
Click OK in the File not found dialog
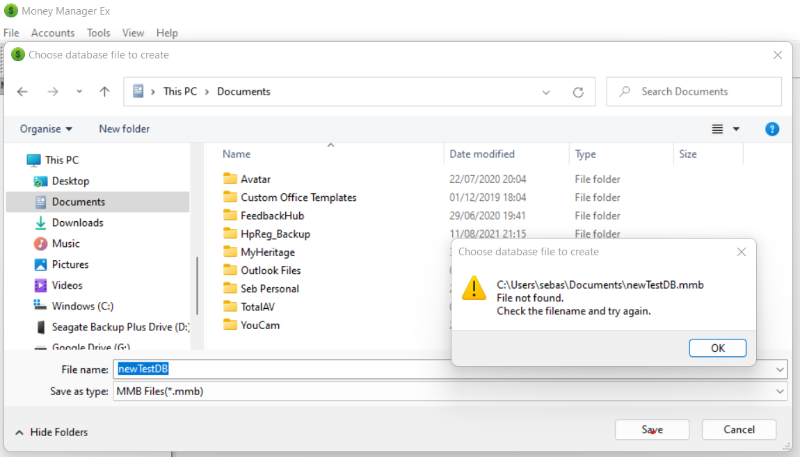(x=717, y=348)
